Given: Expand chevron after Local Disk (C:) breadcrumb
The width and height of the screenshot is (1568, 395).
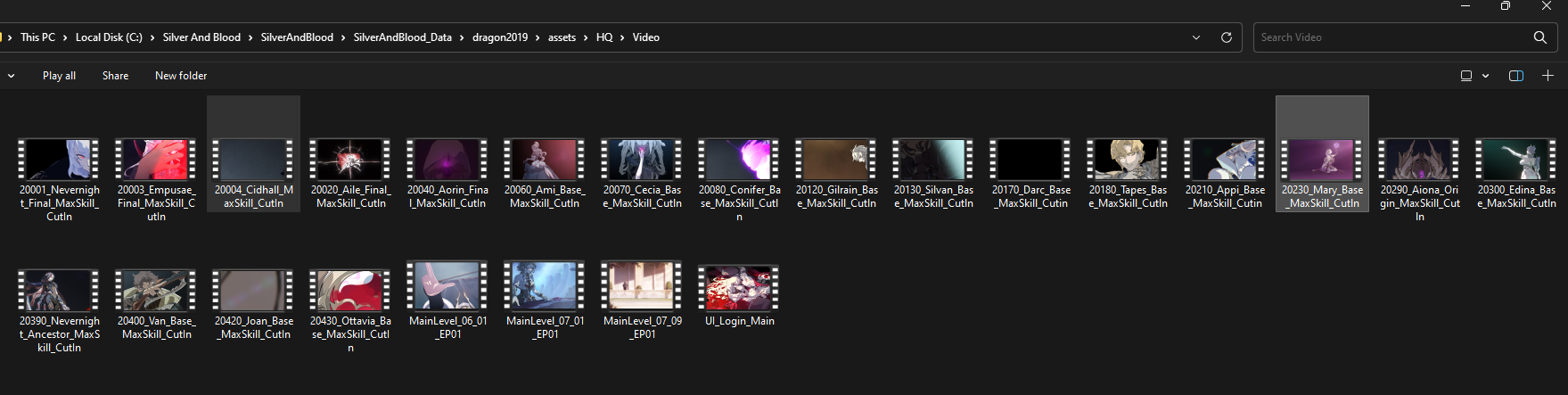Looking at the screenshot, I should pos(152,37).
